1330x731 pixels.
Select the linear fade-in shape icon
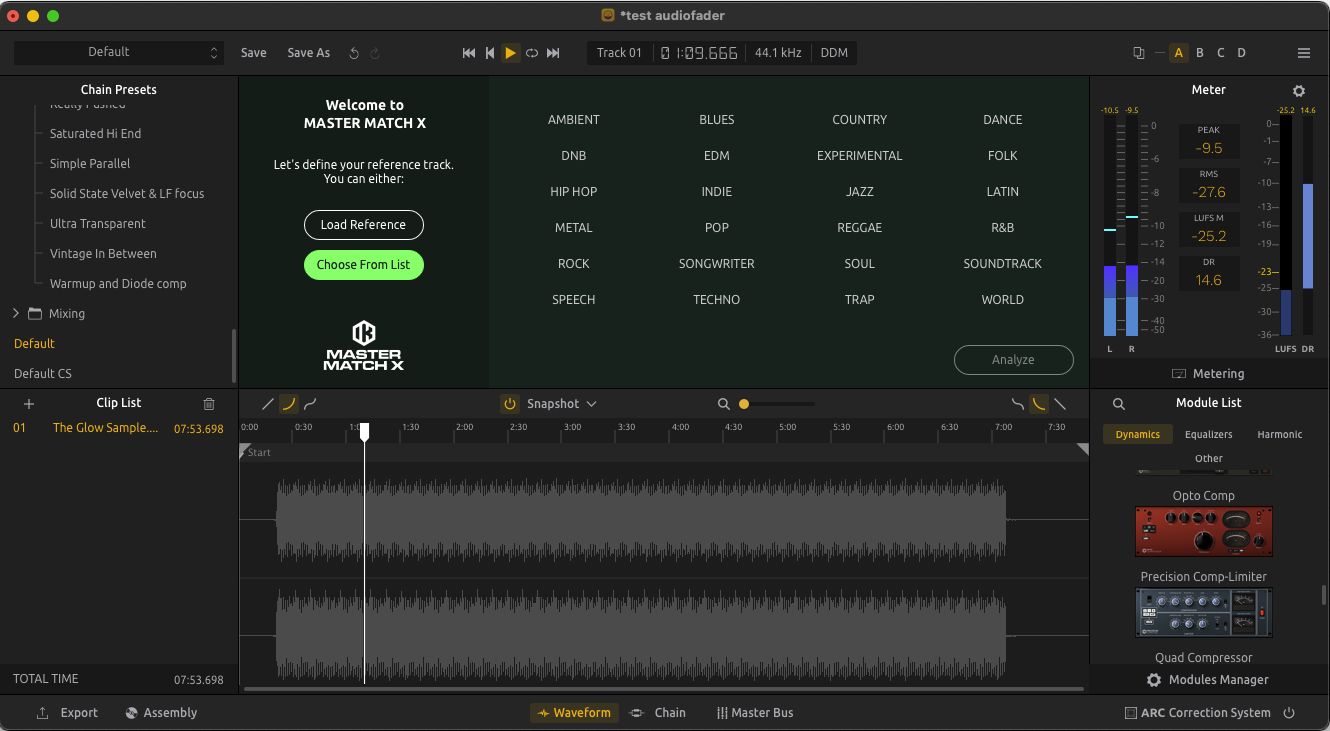[267, 404]
